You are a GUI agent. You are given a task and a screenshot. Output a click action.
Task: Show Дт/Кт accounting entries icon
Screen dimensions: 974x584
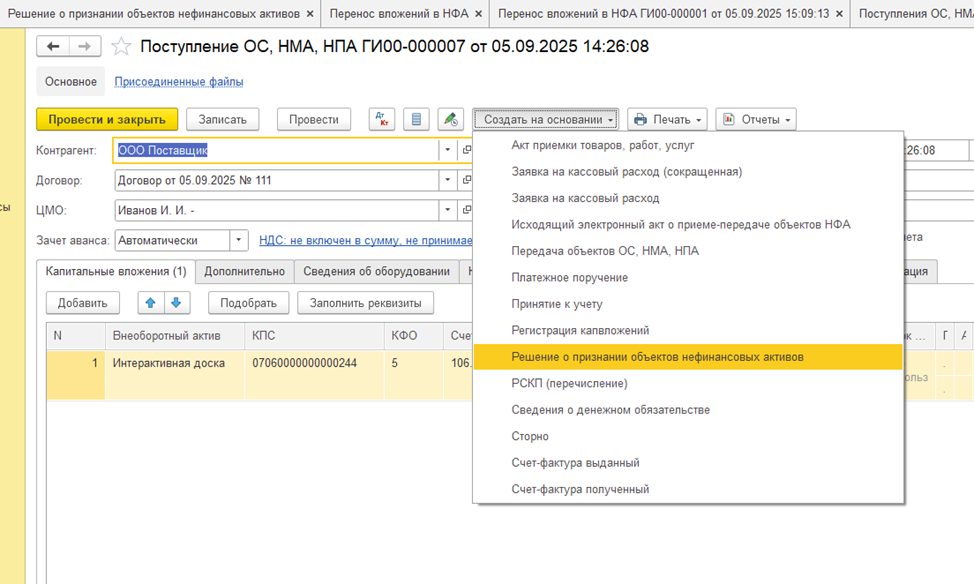[382, 119]
